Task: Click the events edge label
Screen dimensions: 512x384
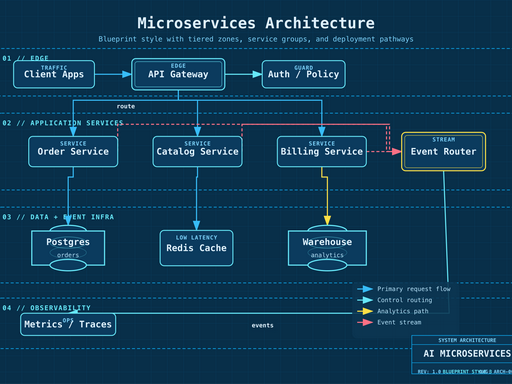Action: pos(263,325)
